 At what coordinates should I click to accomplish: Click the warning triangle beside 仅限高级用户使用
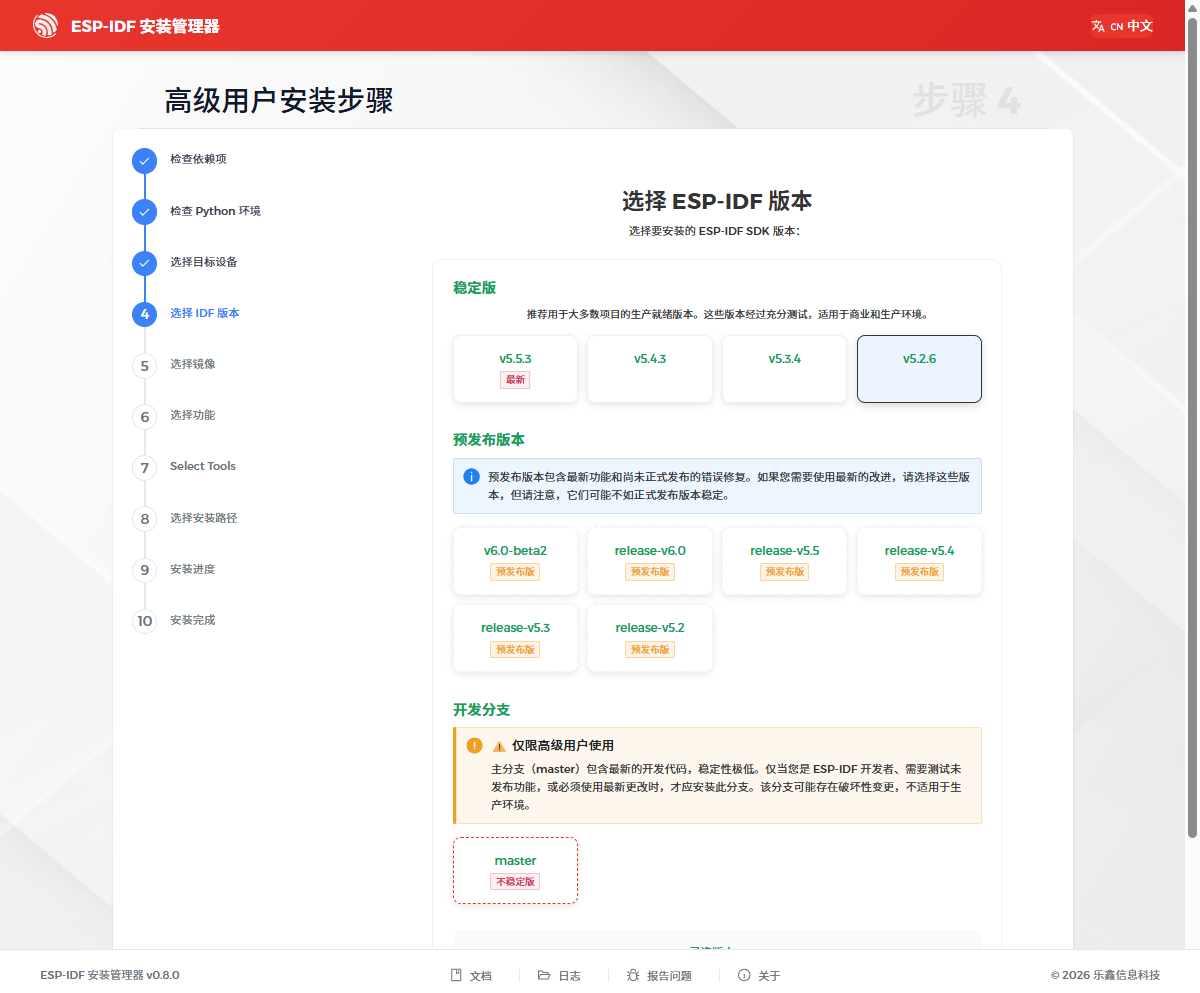click(x=499, y=746)
